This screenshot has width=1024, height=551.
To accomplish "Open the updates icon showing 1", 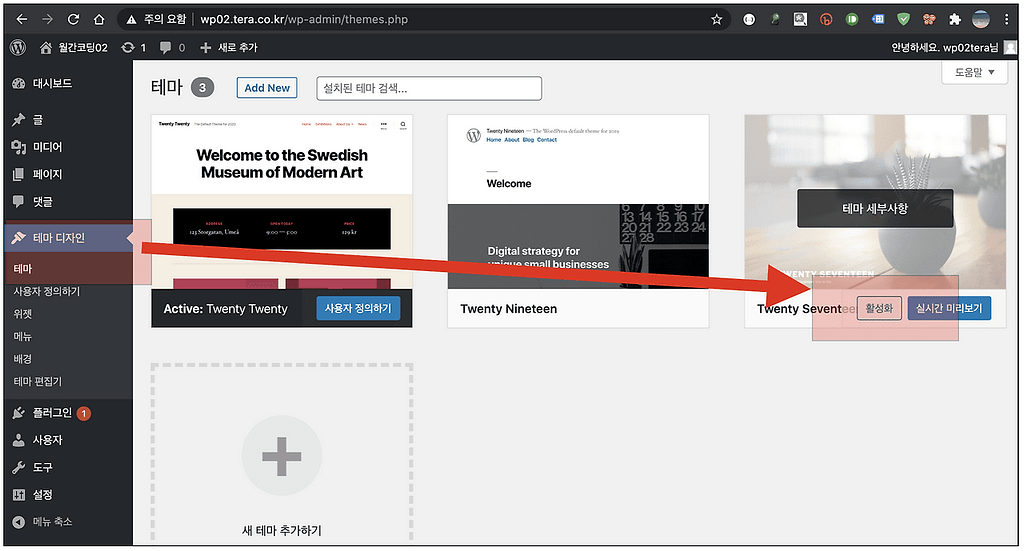I will click(134, 47).
